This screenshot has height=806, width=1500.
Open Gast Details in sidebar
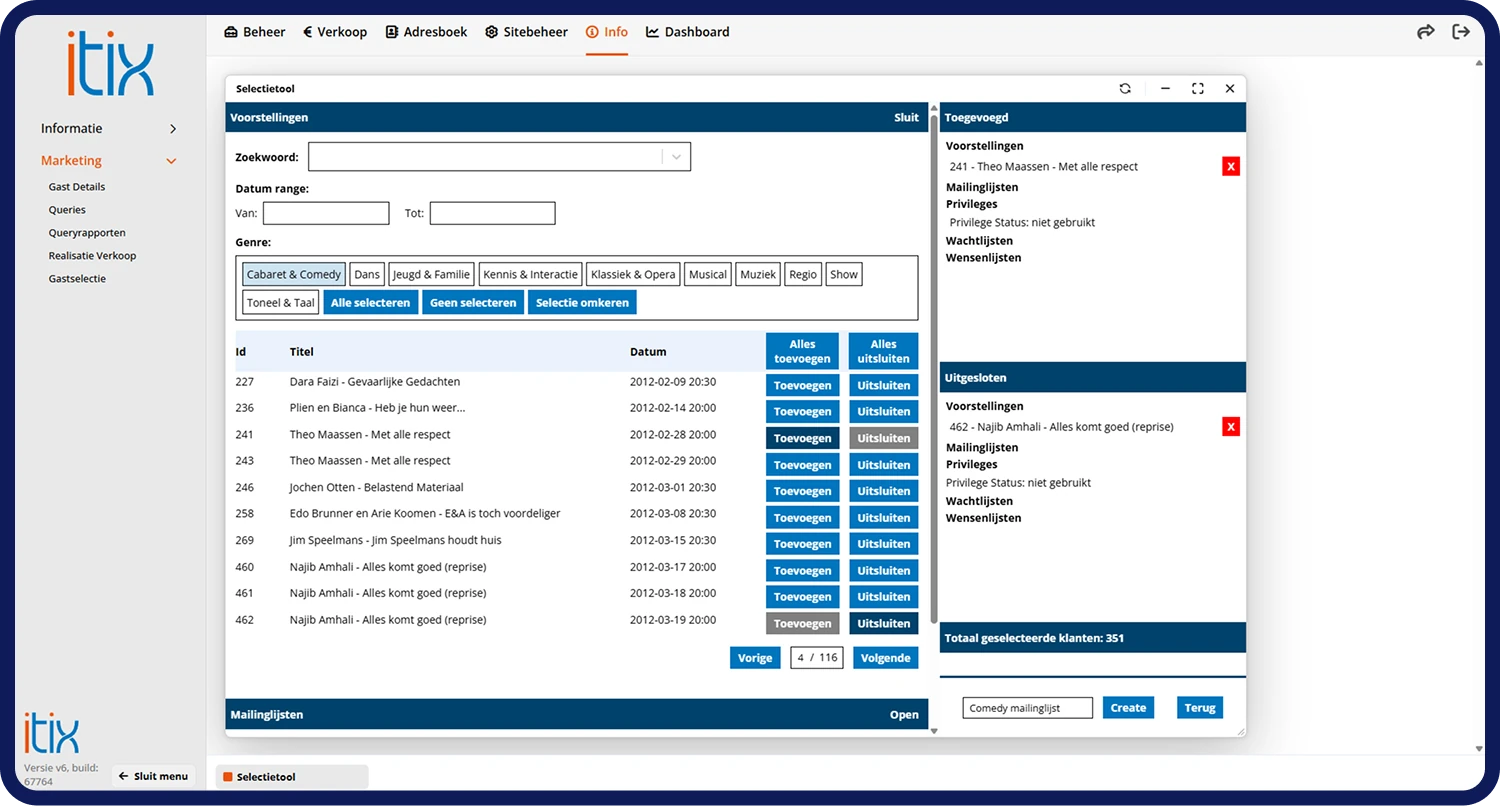(x=77, y=187)
